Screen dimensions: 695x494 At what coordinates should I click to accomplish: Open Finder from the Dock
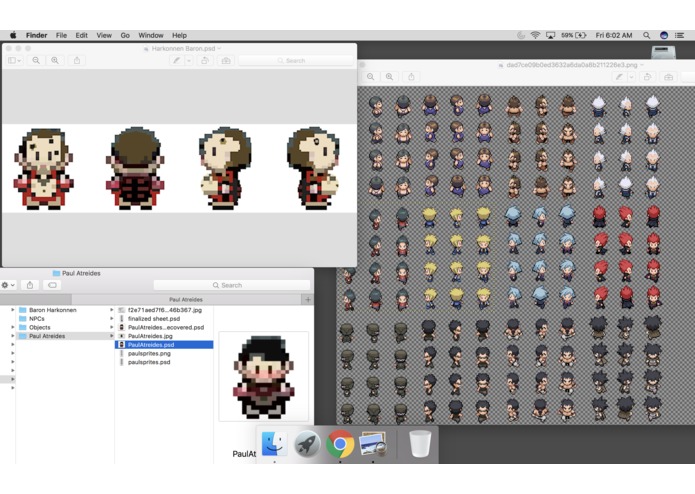(274, 444)
